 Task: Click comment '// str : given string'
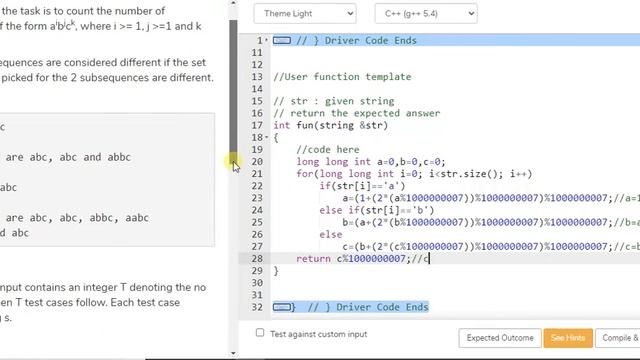point(333,101)
